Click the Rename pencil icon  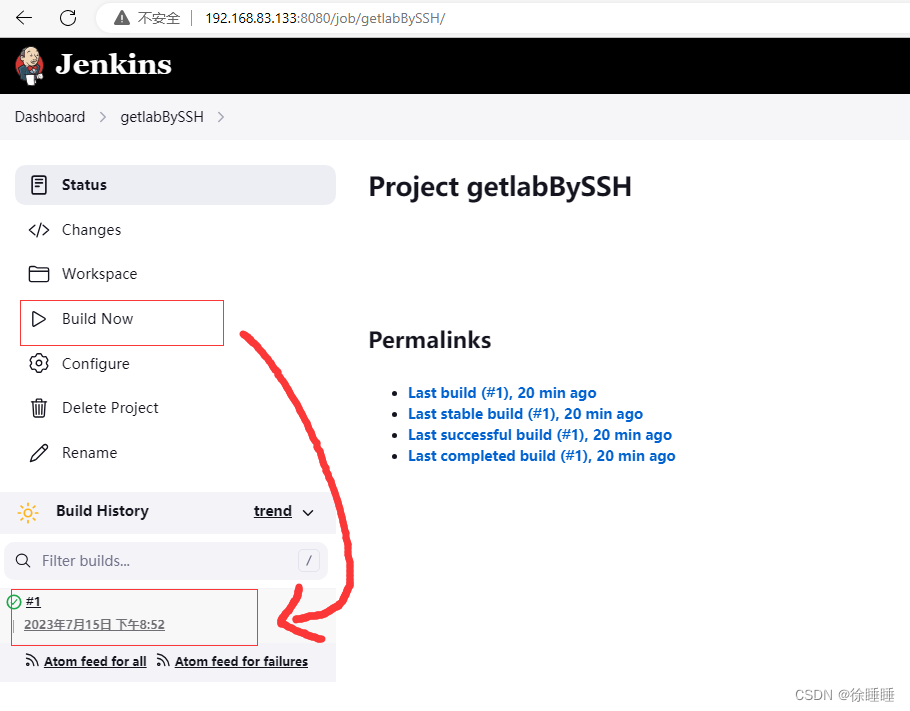click(x=39, y=453)
